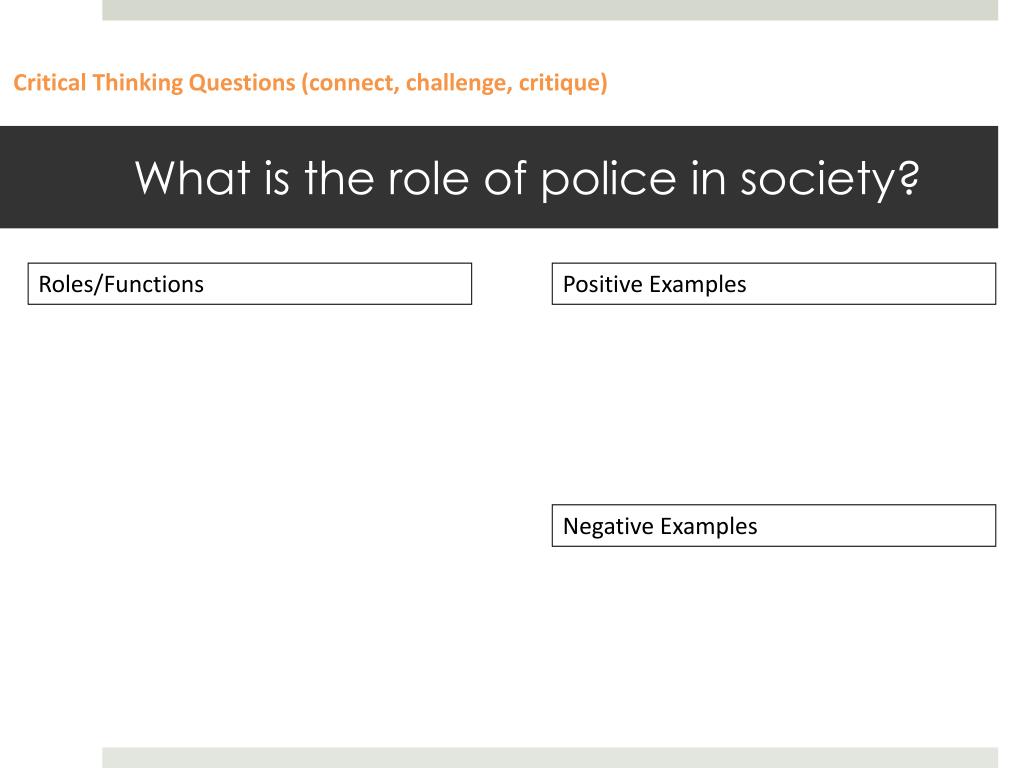Click the word police in the title

(609, 180)
